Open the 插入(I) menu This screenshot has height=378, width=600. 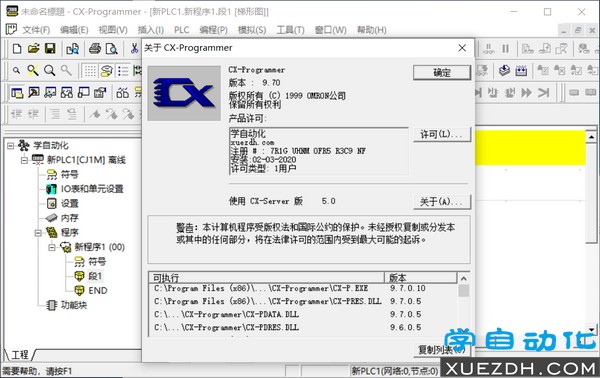tap(151, 30)
